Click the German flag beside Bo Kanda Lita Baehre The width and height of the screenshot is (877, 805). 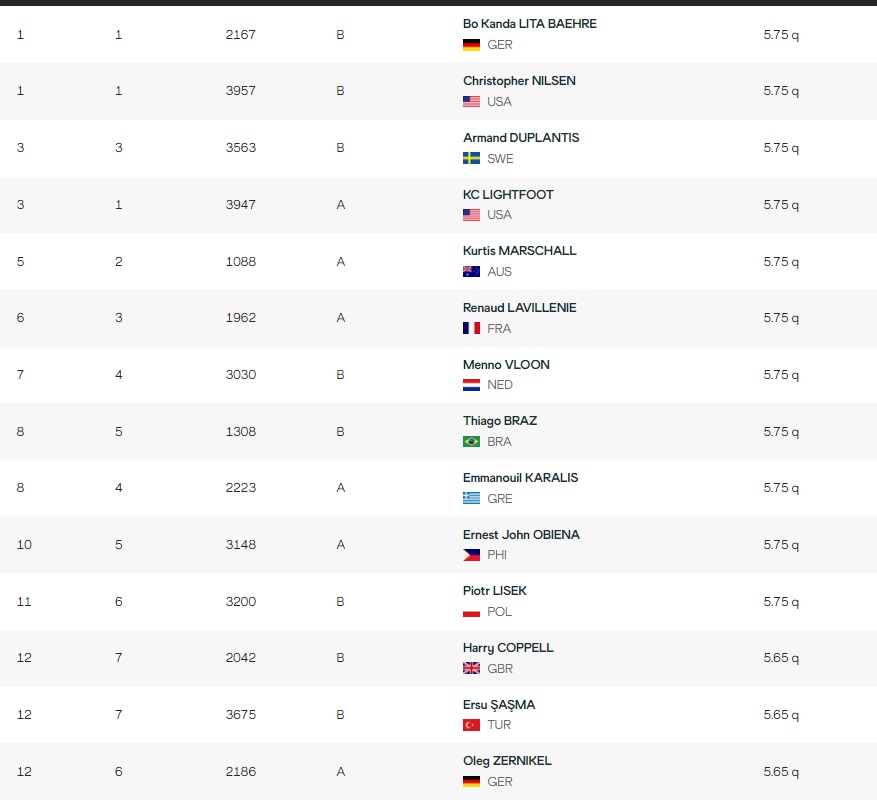click(x=471, y=45)
